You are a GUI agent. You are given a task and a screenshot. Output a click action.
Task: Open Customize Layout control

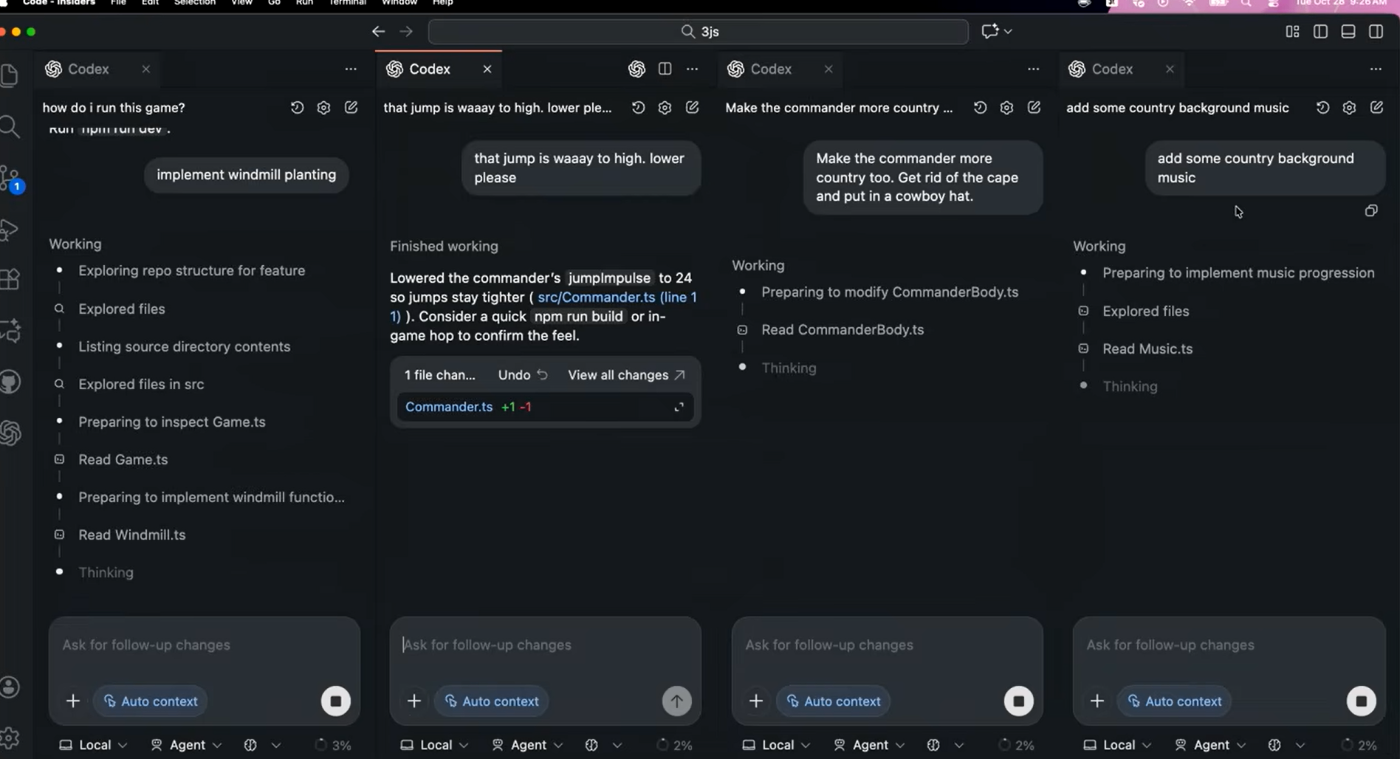tap(1292, 32)
